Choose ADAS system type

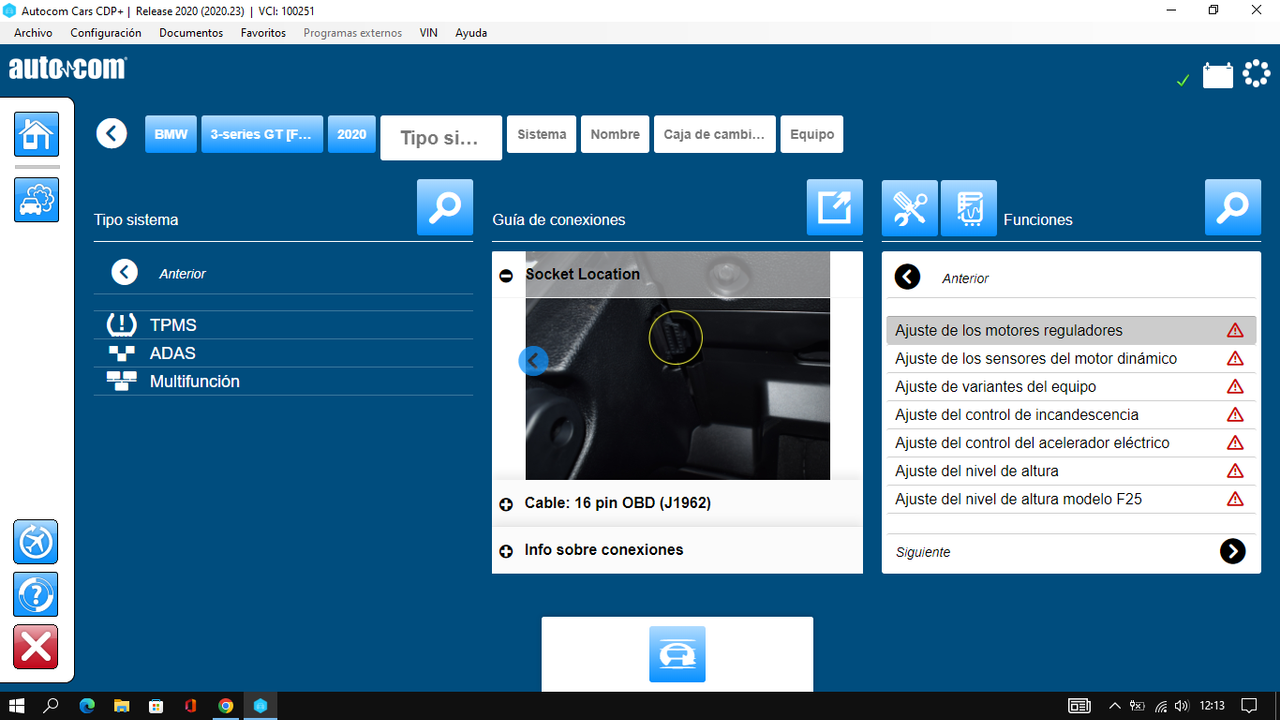pyautogui.click(x=283, y=353)
